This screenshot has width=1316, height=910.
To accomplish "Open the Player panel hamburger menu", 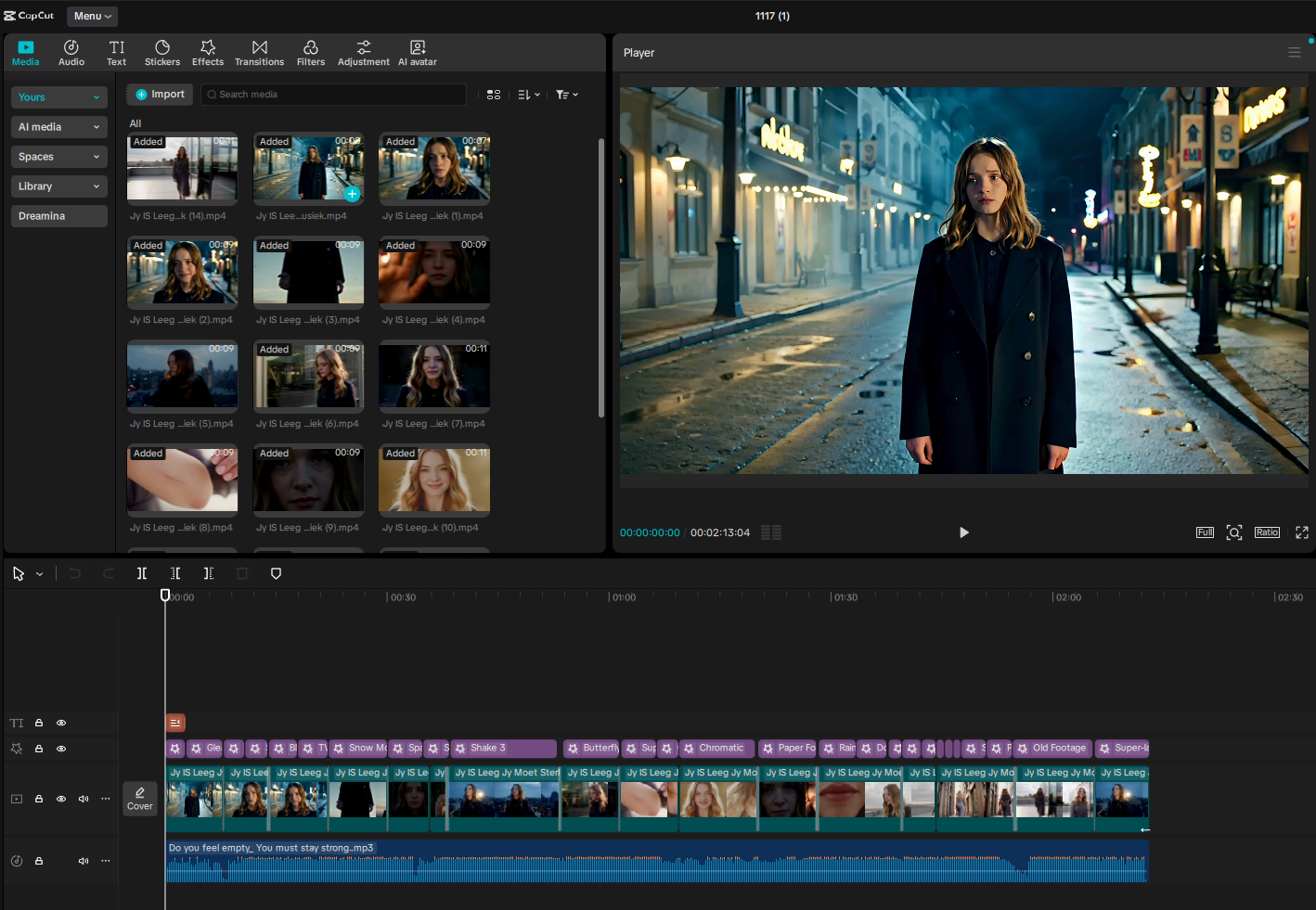I will tap(1294, 53).
